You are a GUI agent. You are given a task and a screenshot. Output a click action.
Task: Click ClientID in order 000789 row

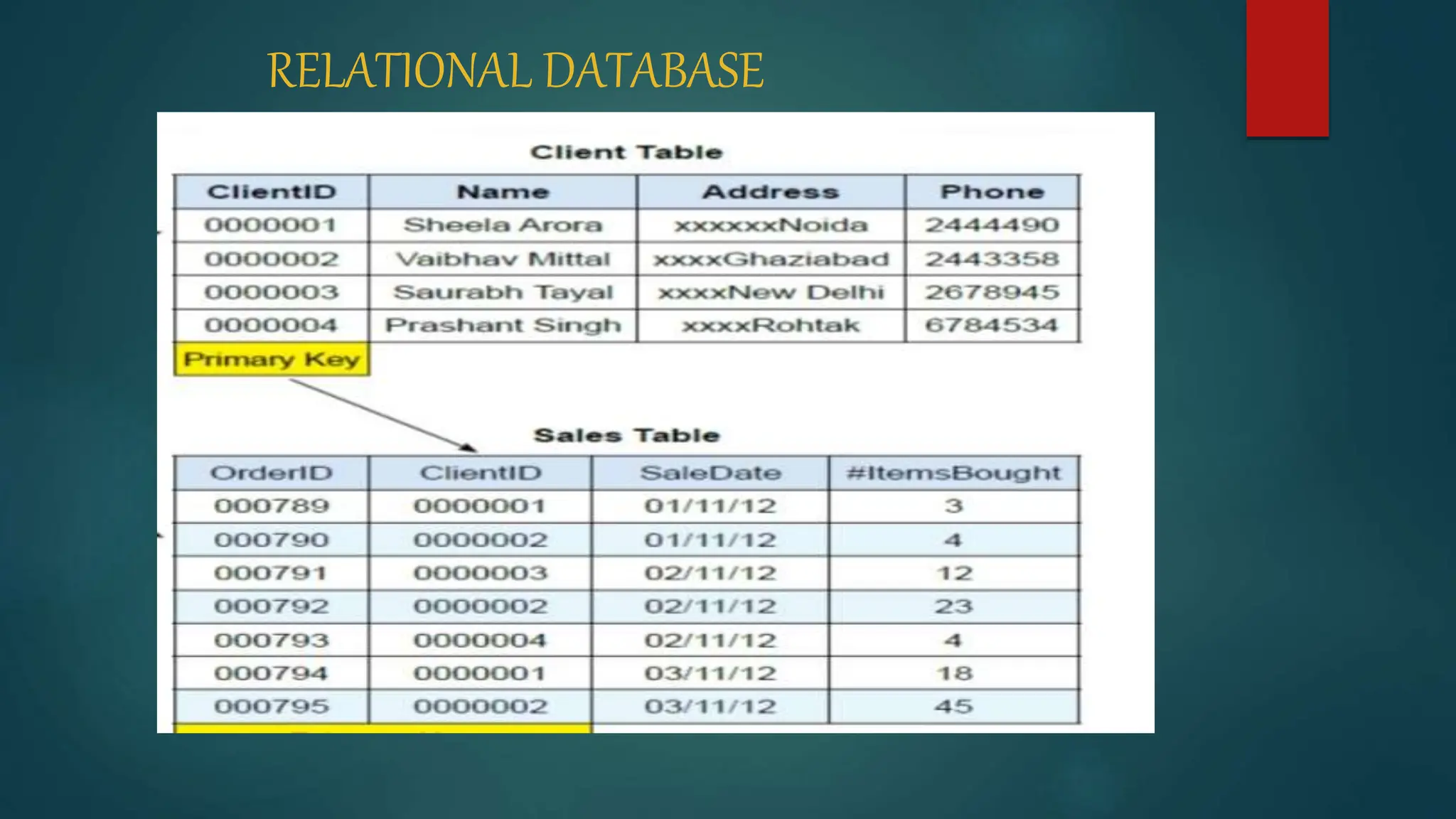(480, 506)
